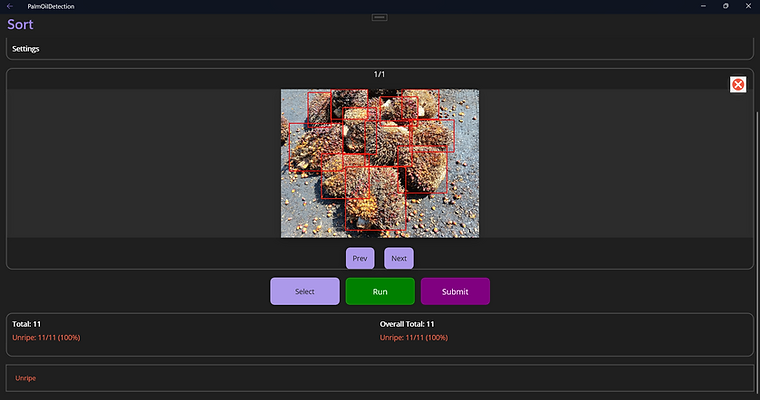Go back using the title bar arrow
This screenshot has width=760, height=400.
point(10,6)
